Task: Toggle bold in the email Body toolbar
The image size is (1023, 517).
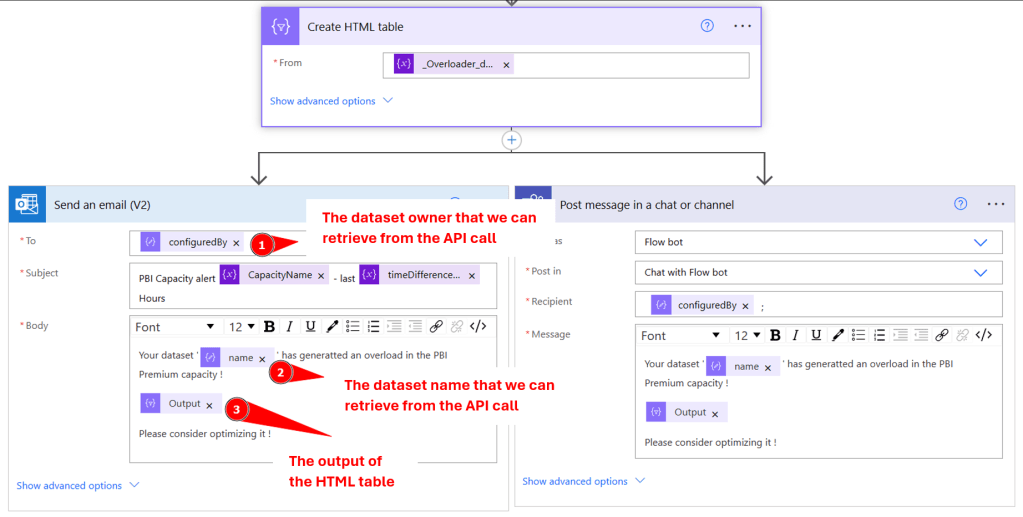Action: 270,327
